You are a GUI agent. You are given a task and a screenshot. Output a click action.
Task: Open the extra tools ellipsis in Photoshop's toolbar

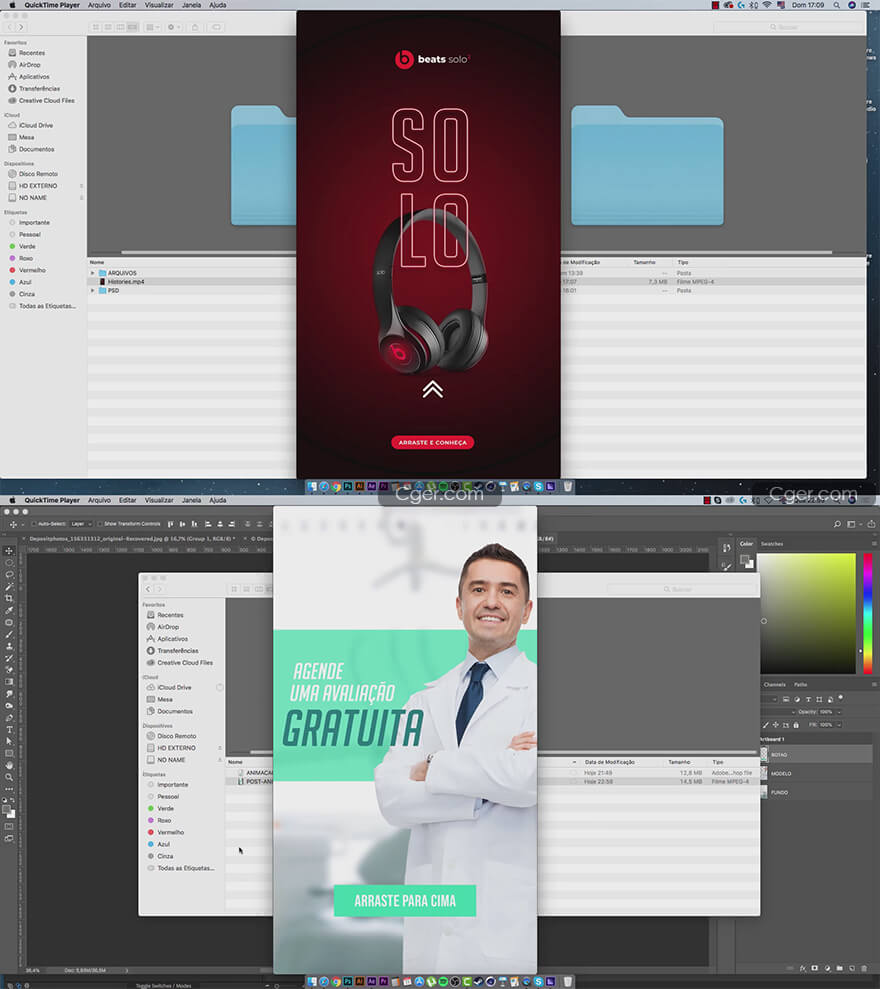point(9,789)
